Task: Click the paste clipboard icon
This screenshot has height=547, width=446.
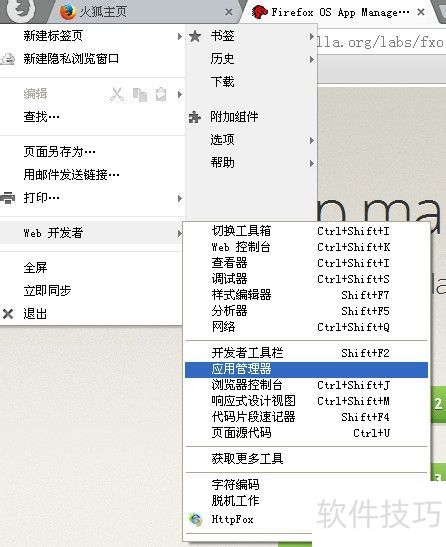Action: pyautogui.click(x=161, y=94)
